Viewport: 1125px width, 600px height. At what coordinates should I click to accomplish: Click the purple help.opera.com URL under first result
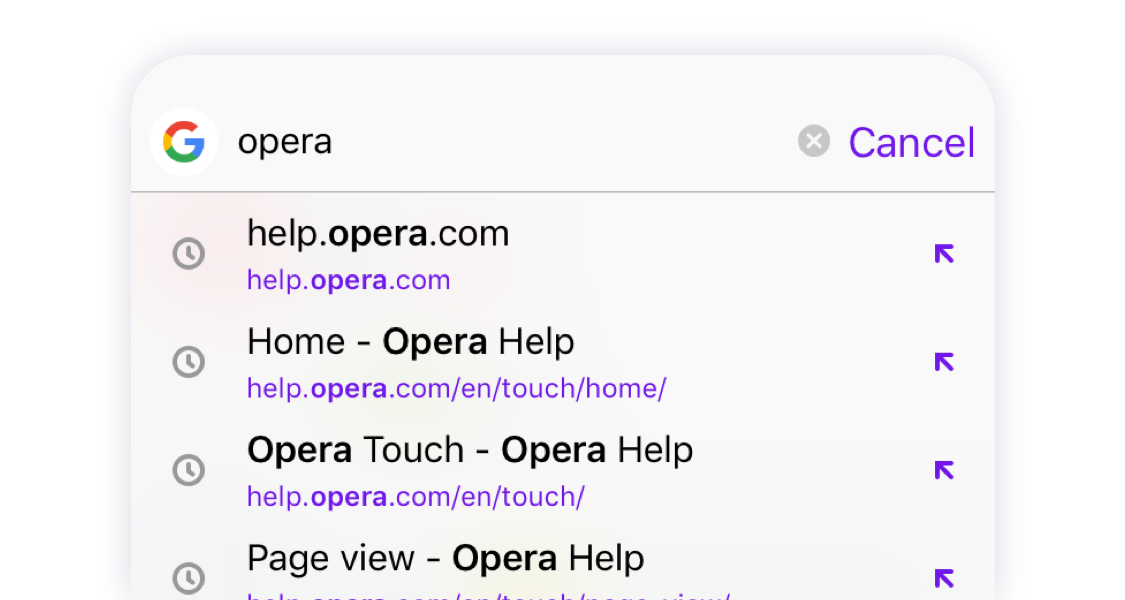pyautogui.click(x=348, y=281)
